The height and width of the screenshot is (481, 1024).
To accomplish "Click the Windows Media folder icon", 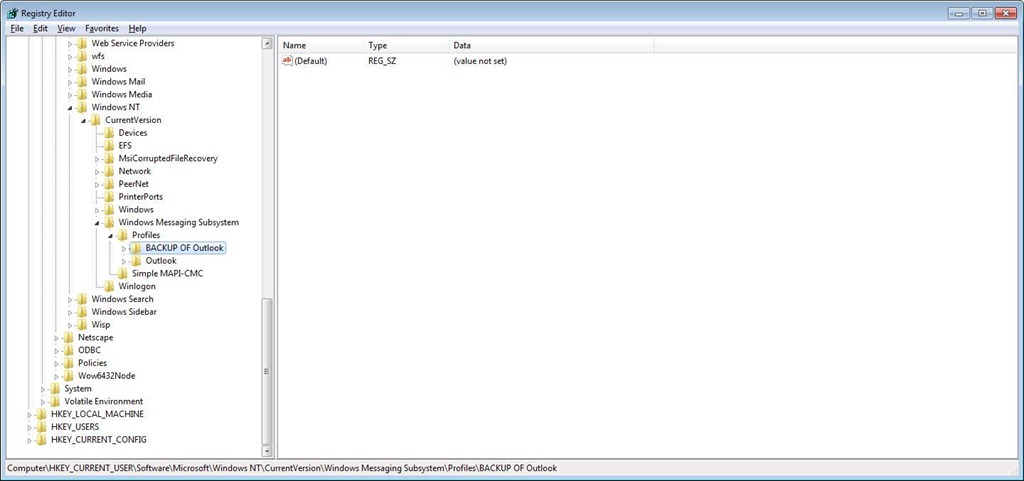I will click(x=82, y=95).
